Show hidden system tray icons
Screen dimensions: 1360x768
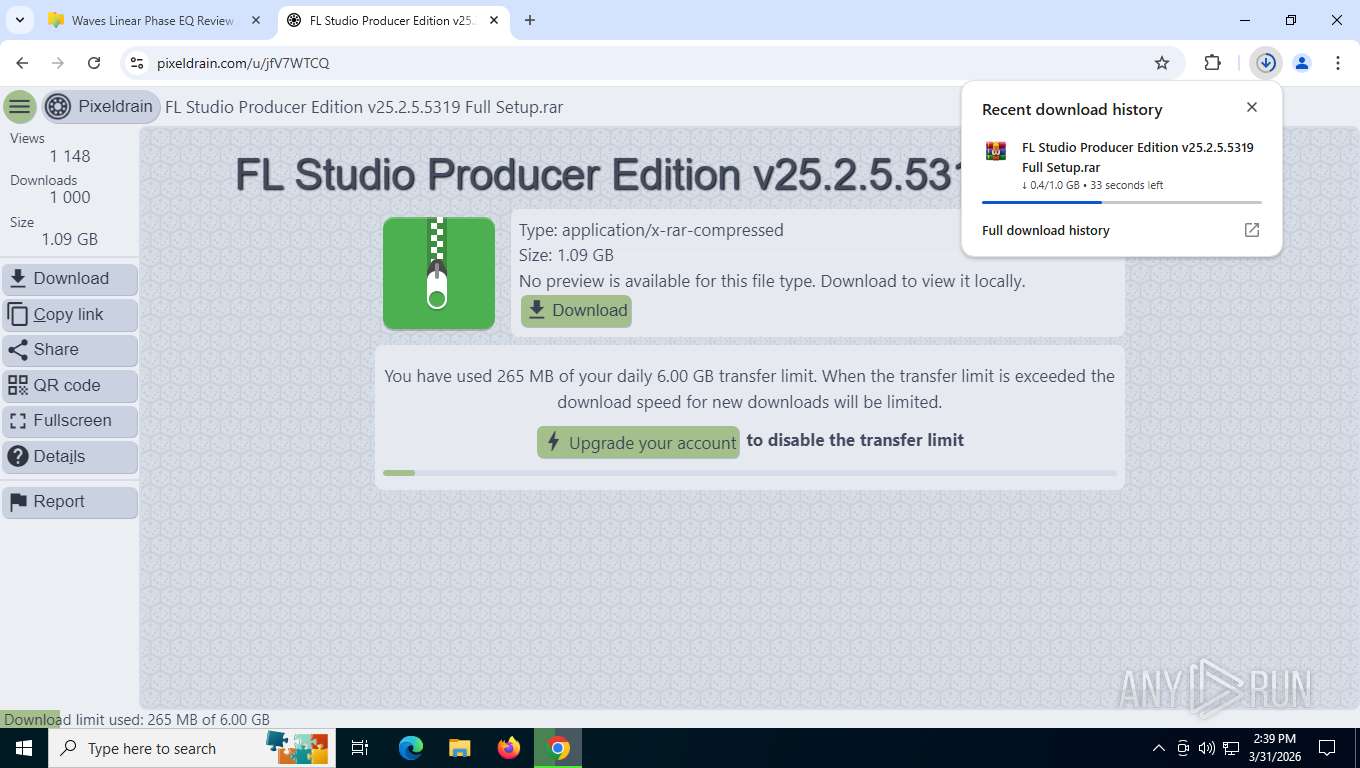(x=1159, y=748)
